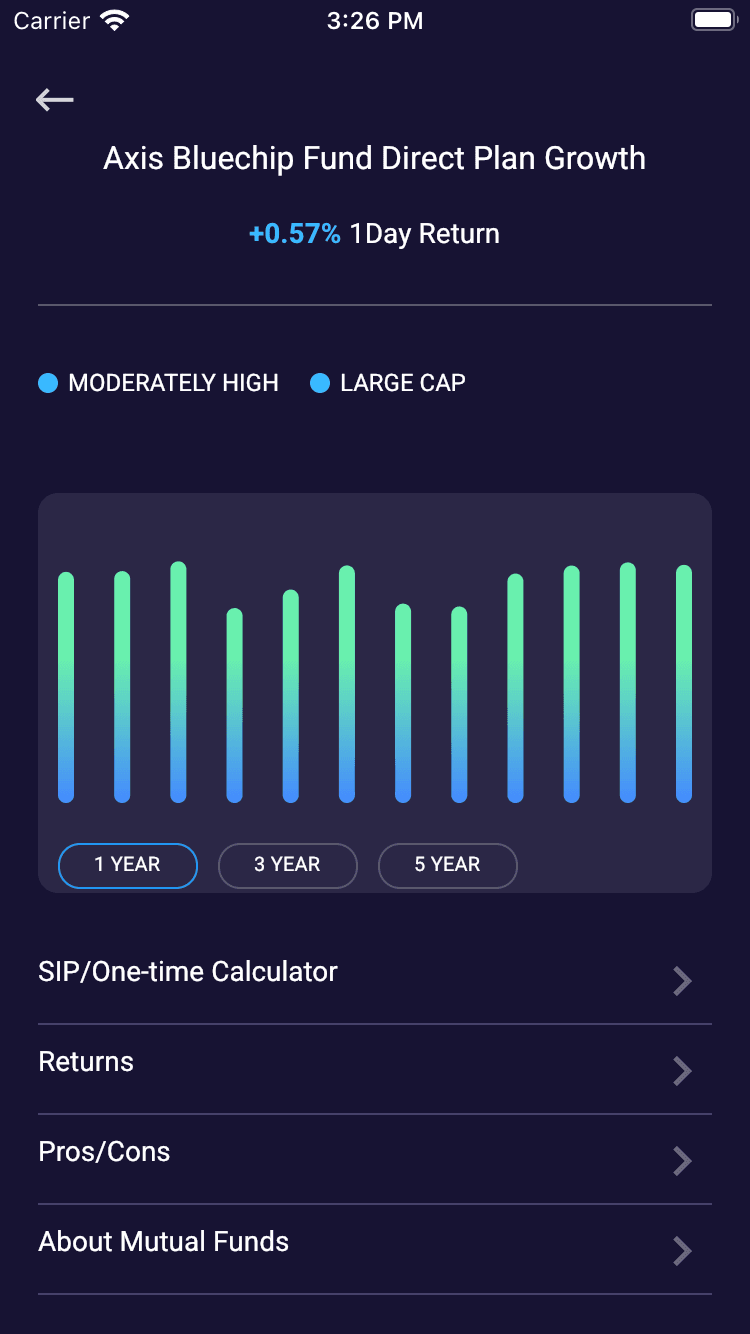The height and width of the screenshot is (1334, 750).
Task: Tap the back arrow icon
Action: click(x=55, y=99)
